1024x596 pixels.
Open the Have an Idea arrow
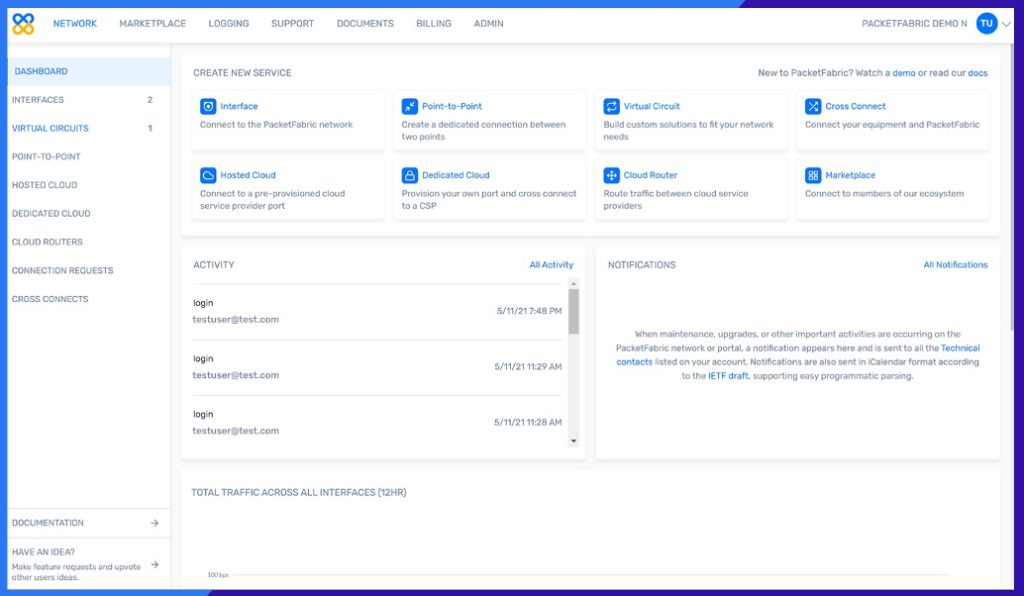pos(155,565)
